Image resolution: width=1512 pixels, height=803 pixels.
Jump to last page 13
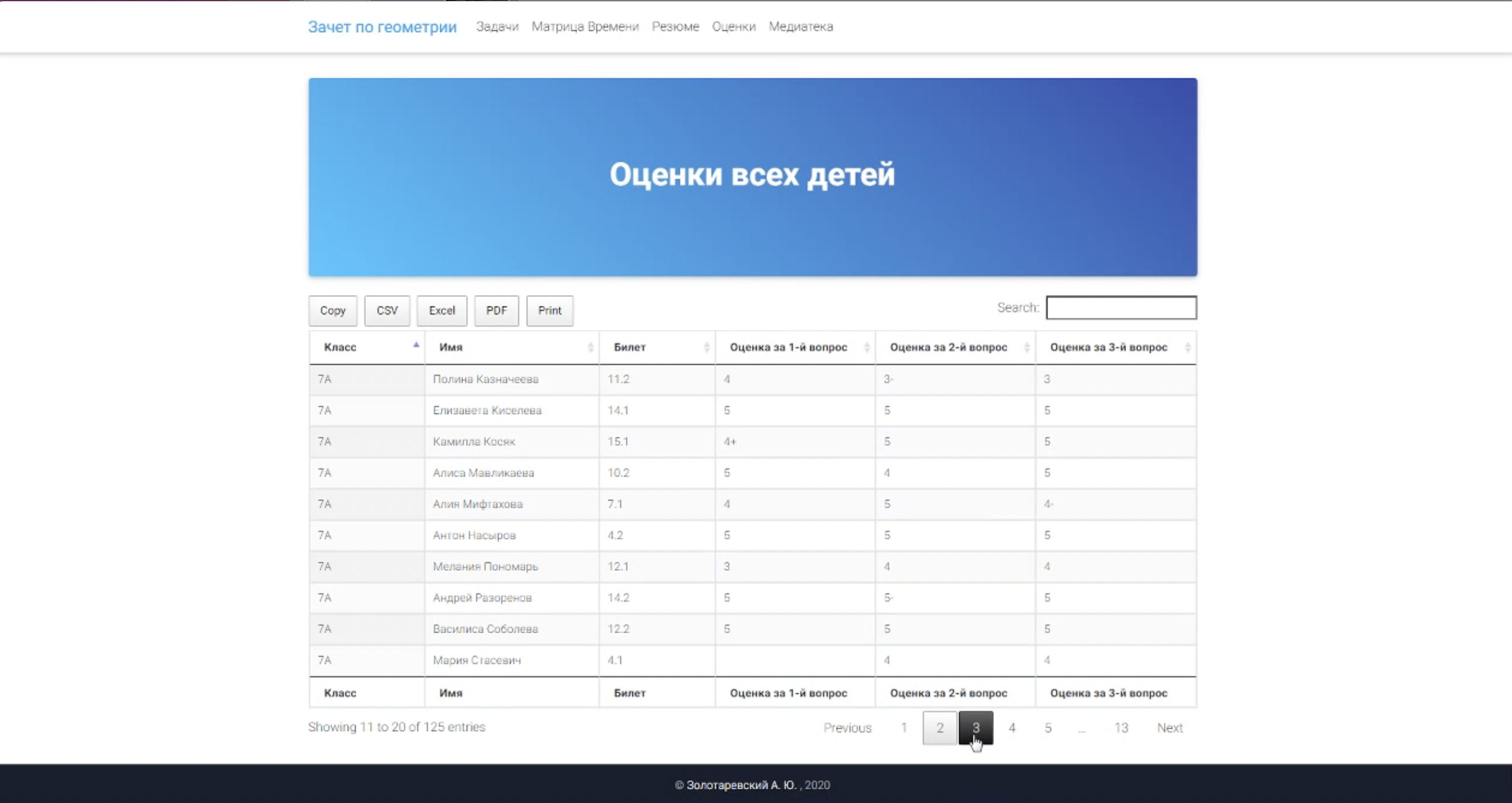[1121, 728]
